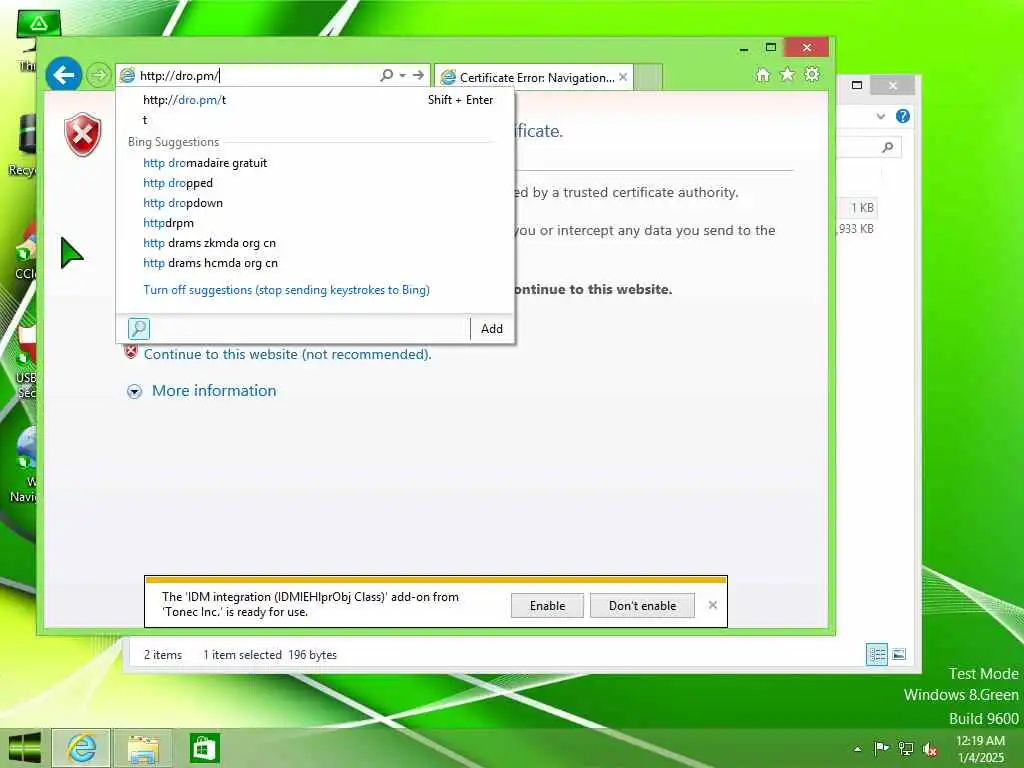Screen dimensions: 1024x768
Task: Click 'Turn off suggestions' link
Action: [x=286, y=290]
